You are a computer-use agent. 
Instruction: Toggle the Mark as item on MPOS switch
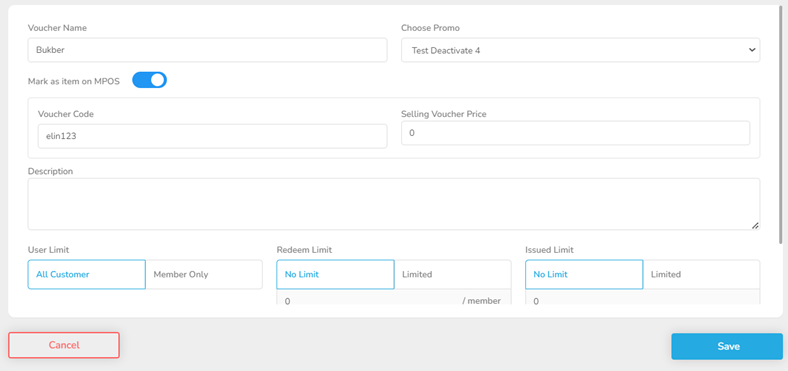coord(149,80)
